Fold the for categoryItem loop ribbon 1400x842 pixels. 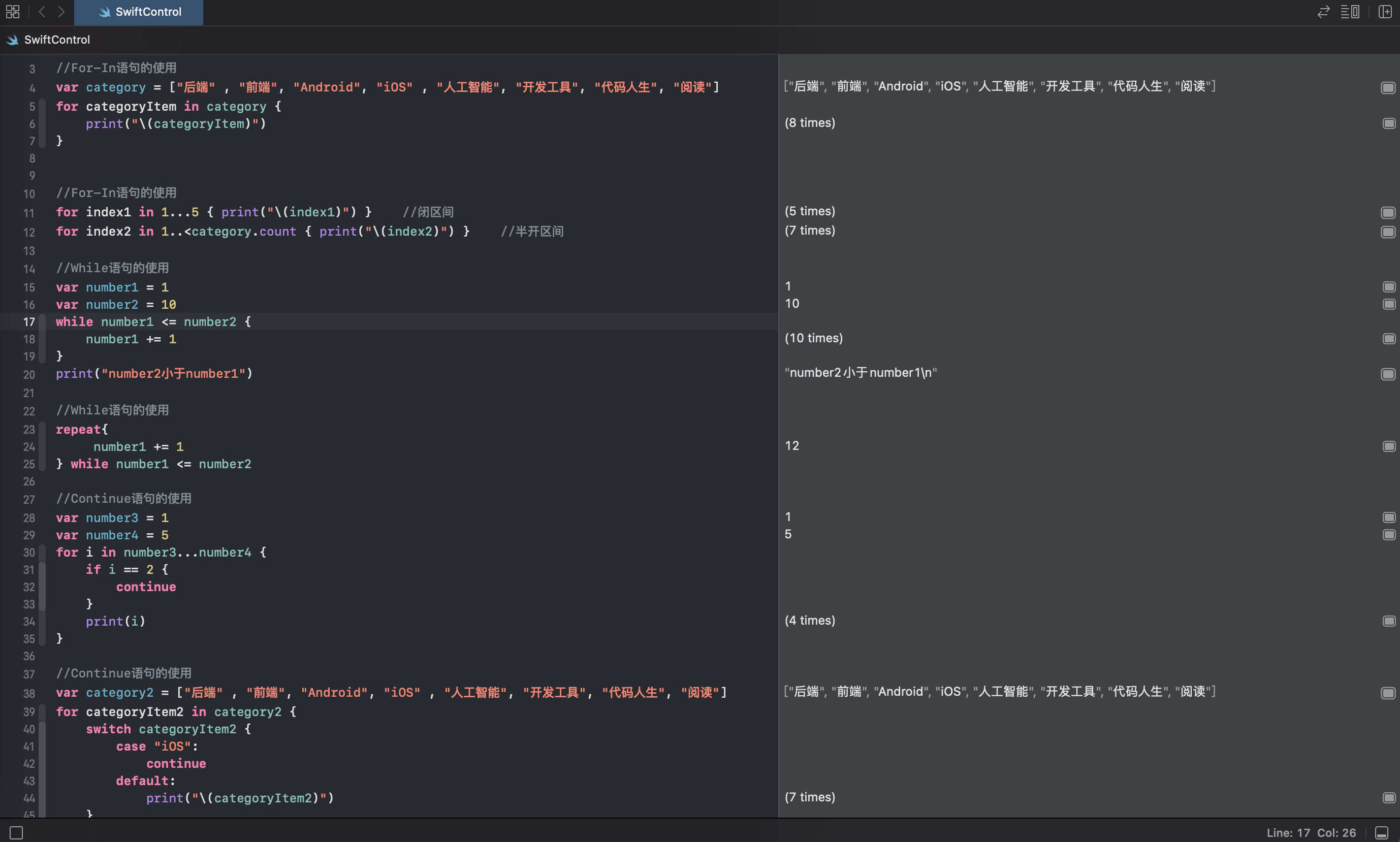tap(42, 123)
